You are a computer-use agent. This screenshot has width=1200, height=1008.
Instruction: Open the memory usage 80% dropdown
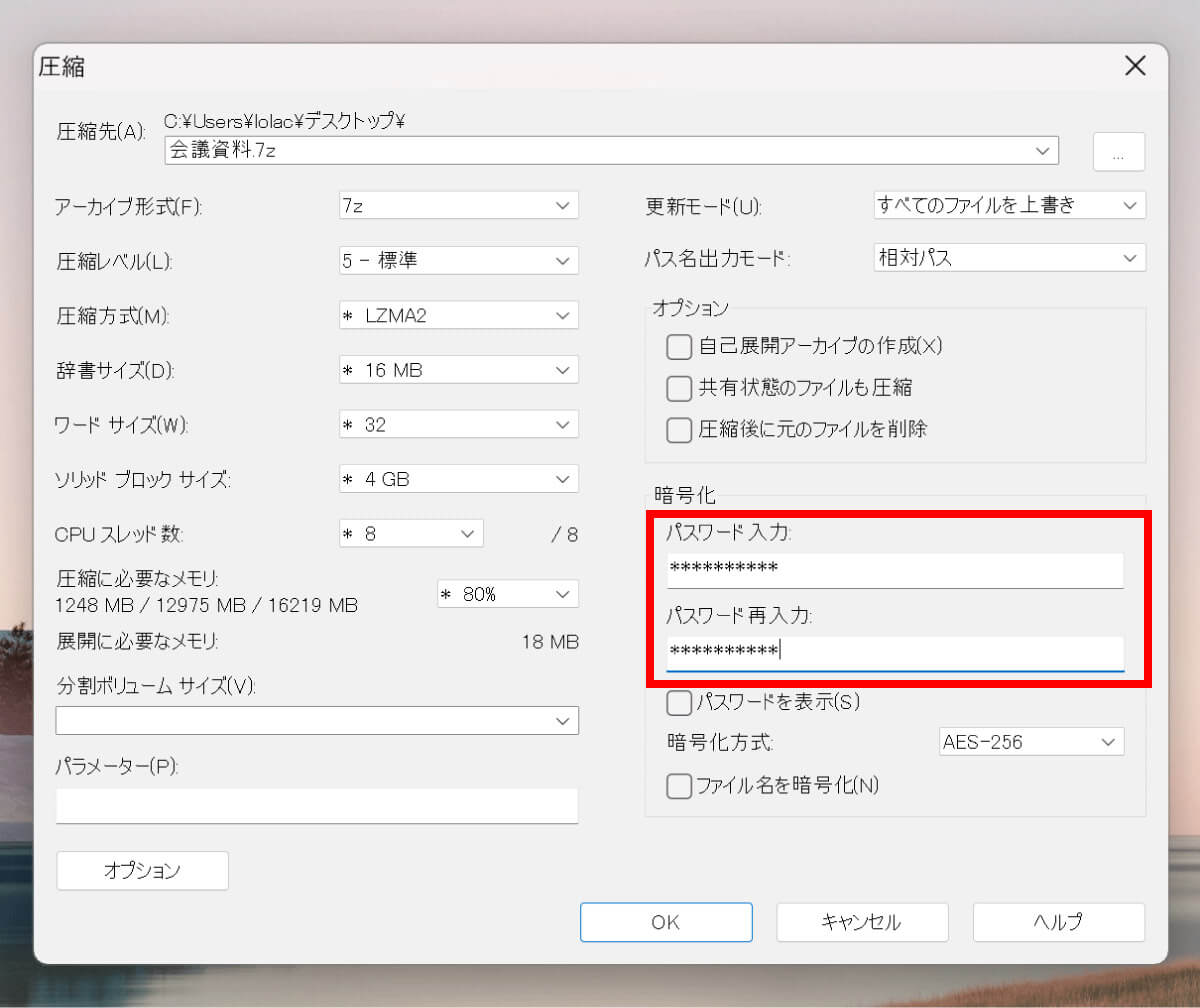click(x=508, y=594)
